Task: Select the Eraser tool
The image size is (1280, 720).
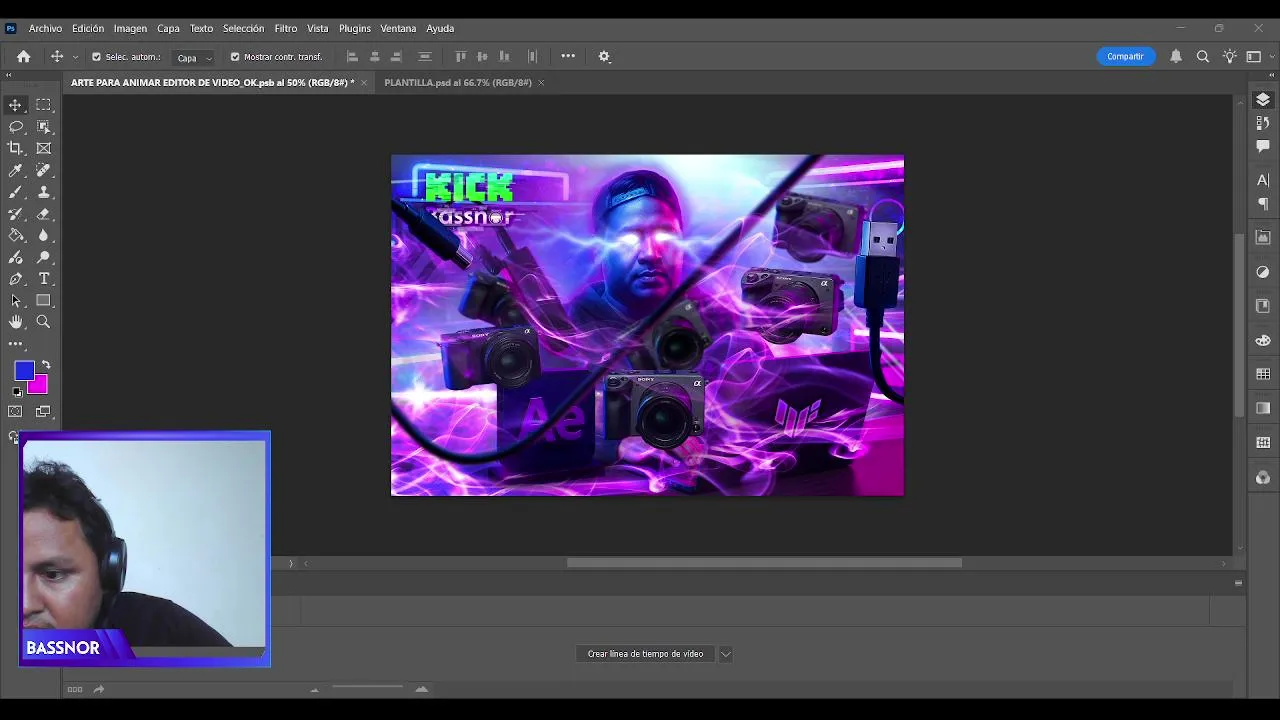Action: [44, 214]
